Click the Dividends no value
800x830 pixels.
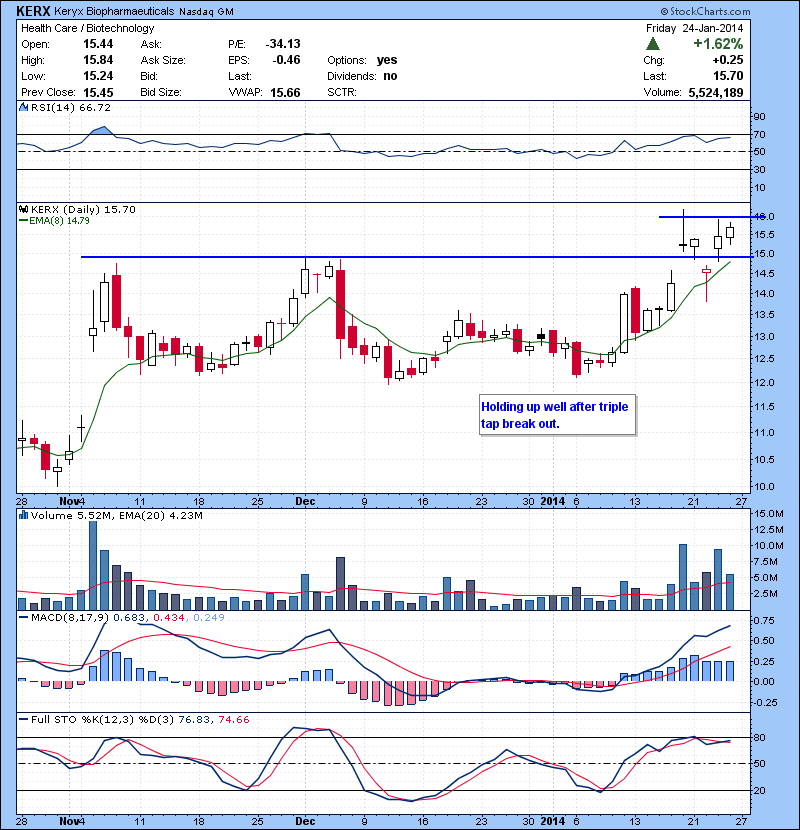(x=390, y=76)
